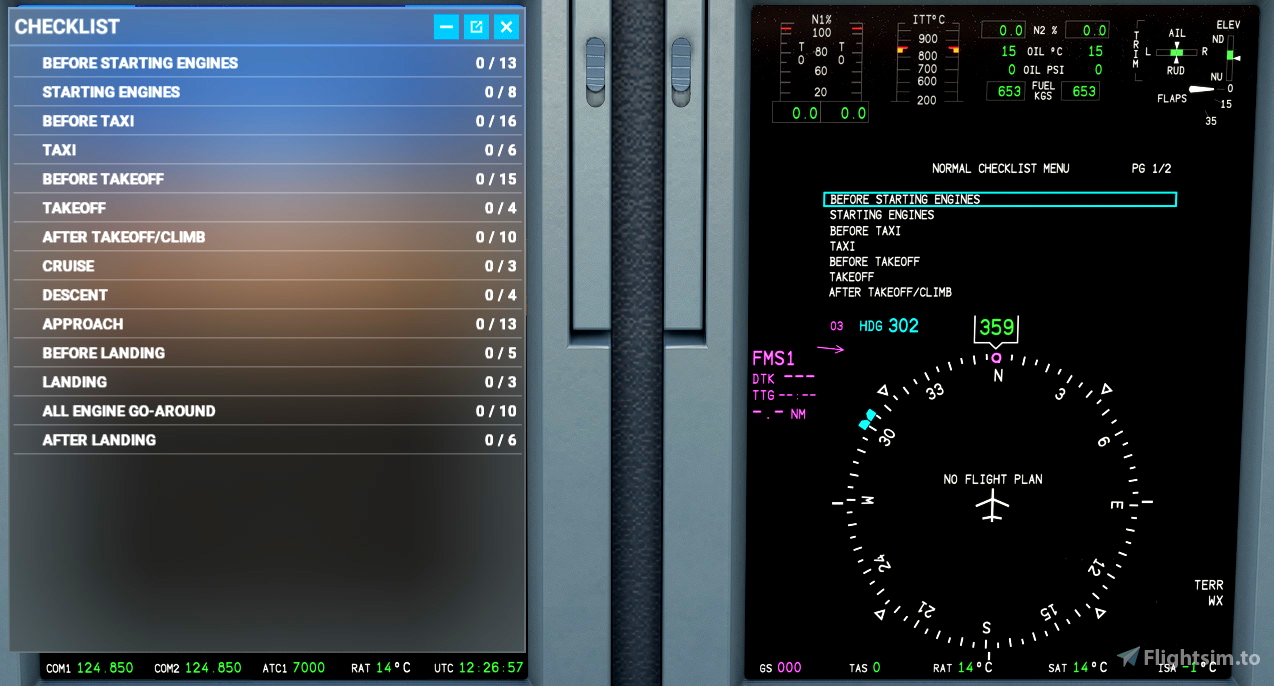Viewport: 1274px width, 686px height.
Task: Open the pop-out window icon on CHECKLIST panel
Action: (476, 26)
